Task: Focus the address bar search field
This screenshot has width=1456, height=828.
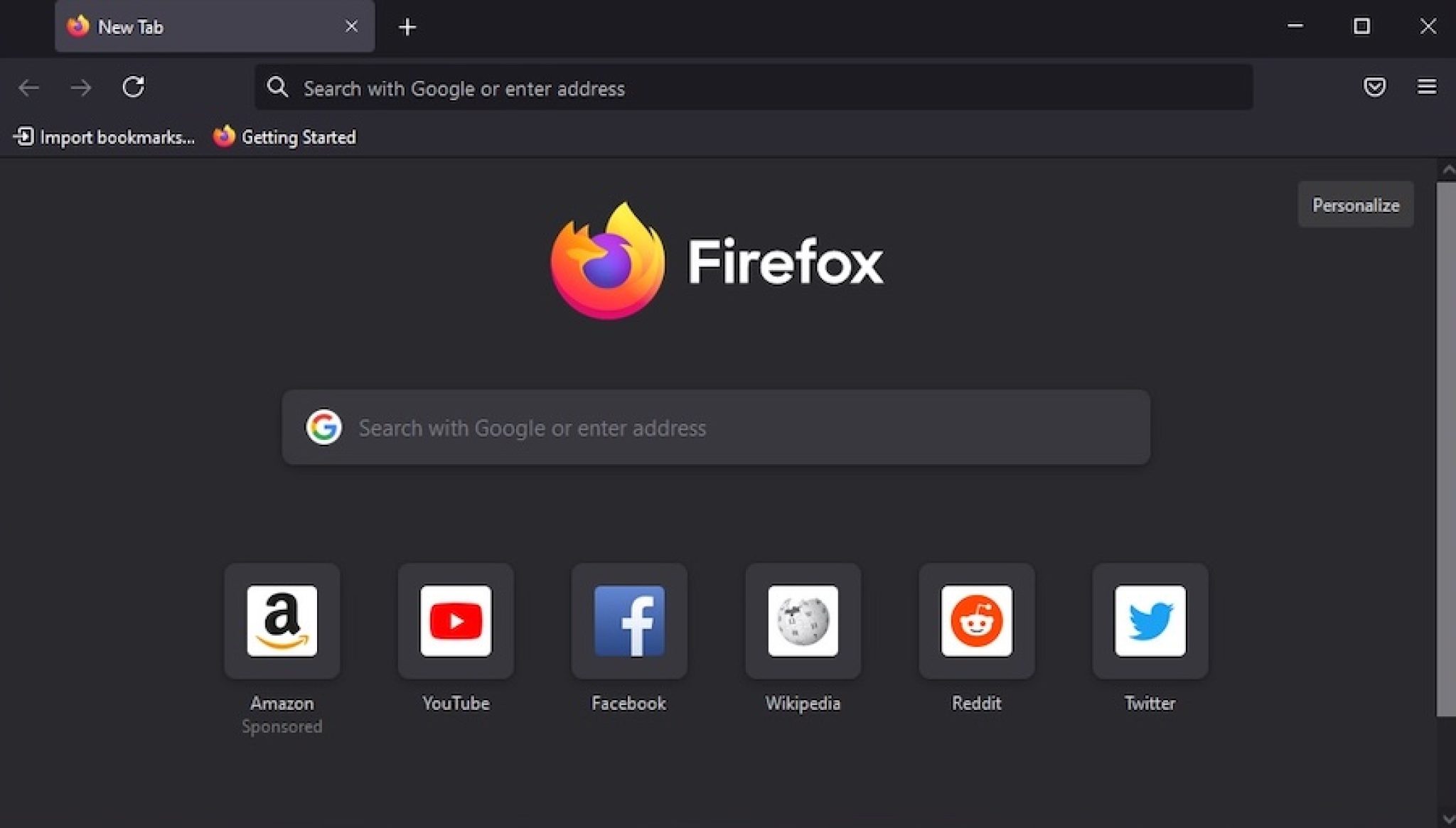Action: 754,87
